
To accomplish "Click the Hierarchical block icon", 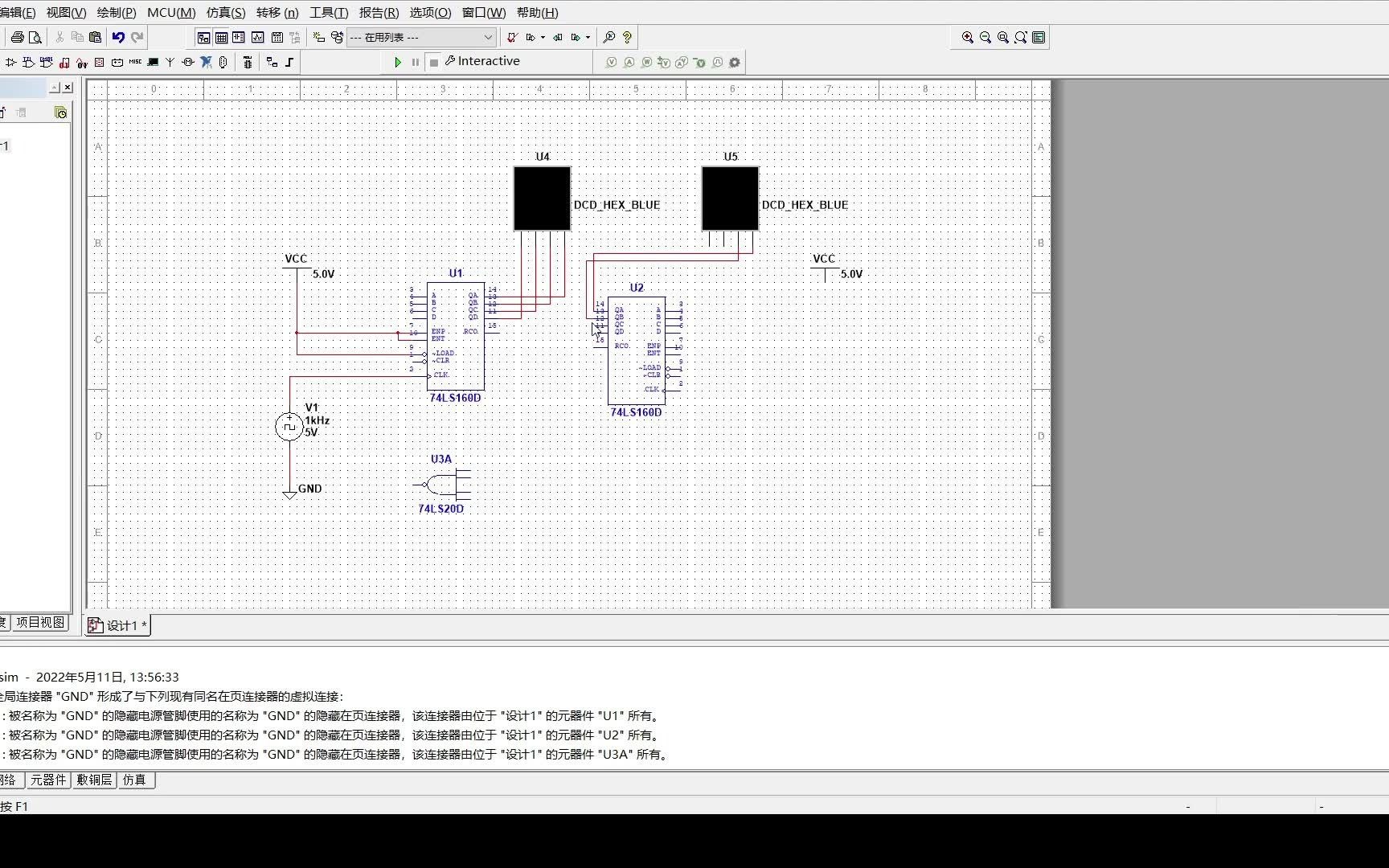I will pos(272,62).
